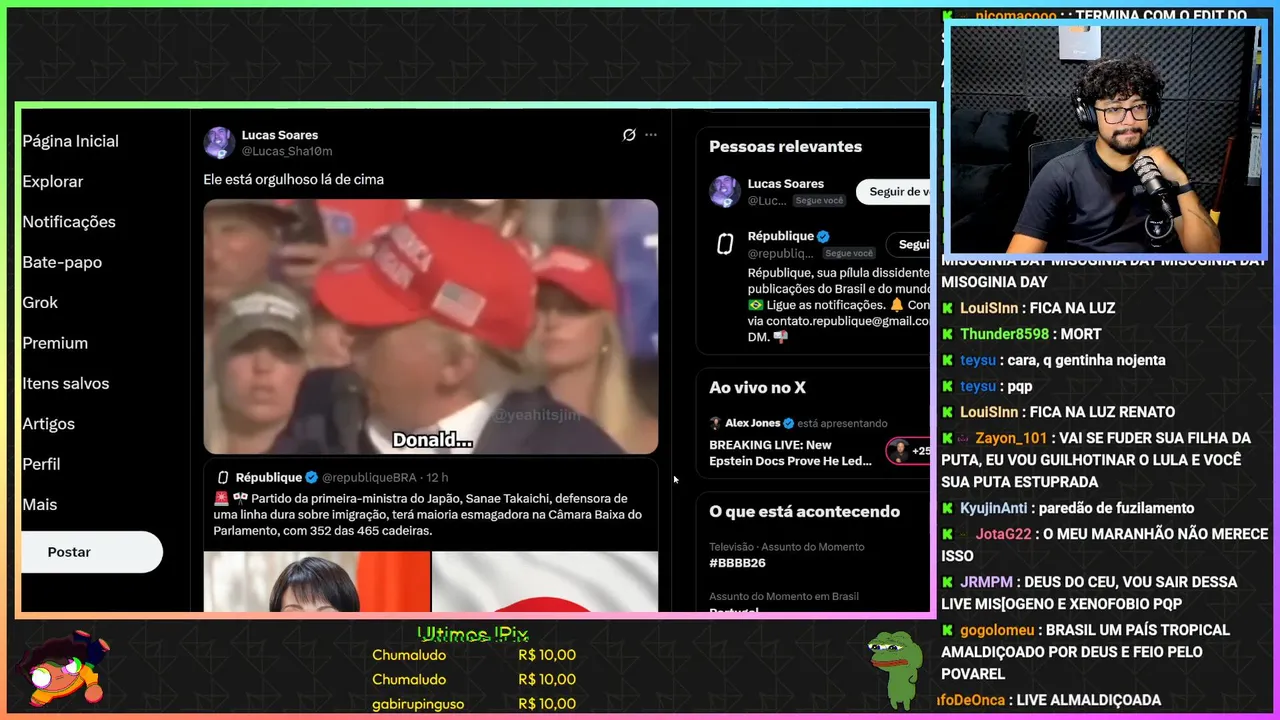The height and width of the screenshot is (720, 1280).
Task: Open Página Inicial in X sidebar
Action: (70, 141)
